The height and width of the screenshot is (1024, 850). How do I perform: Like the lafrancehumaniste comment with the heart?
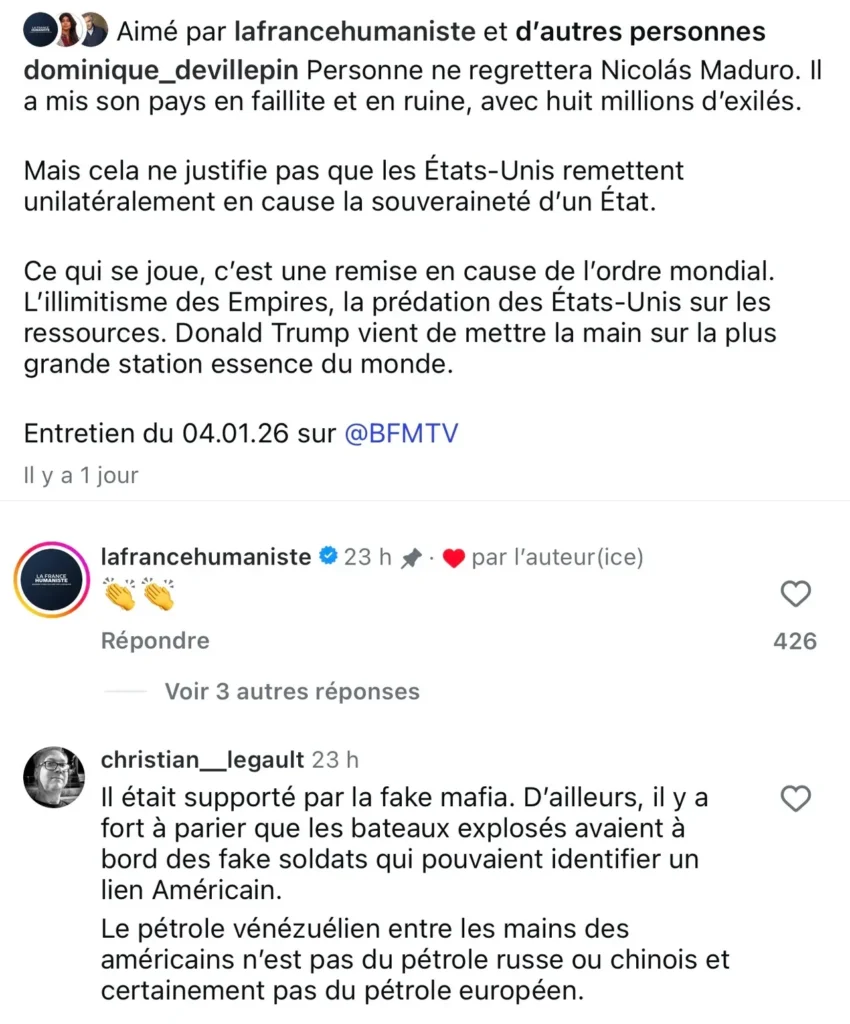pos(795,595)
